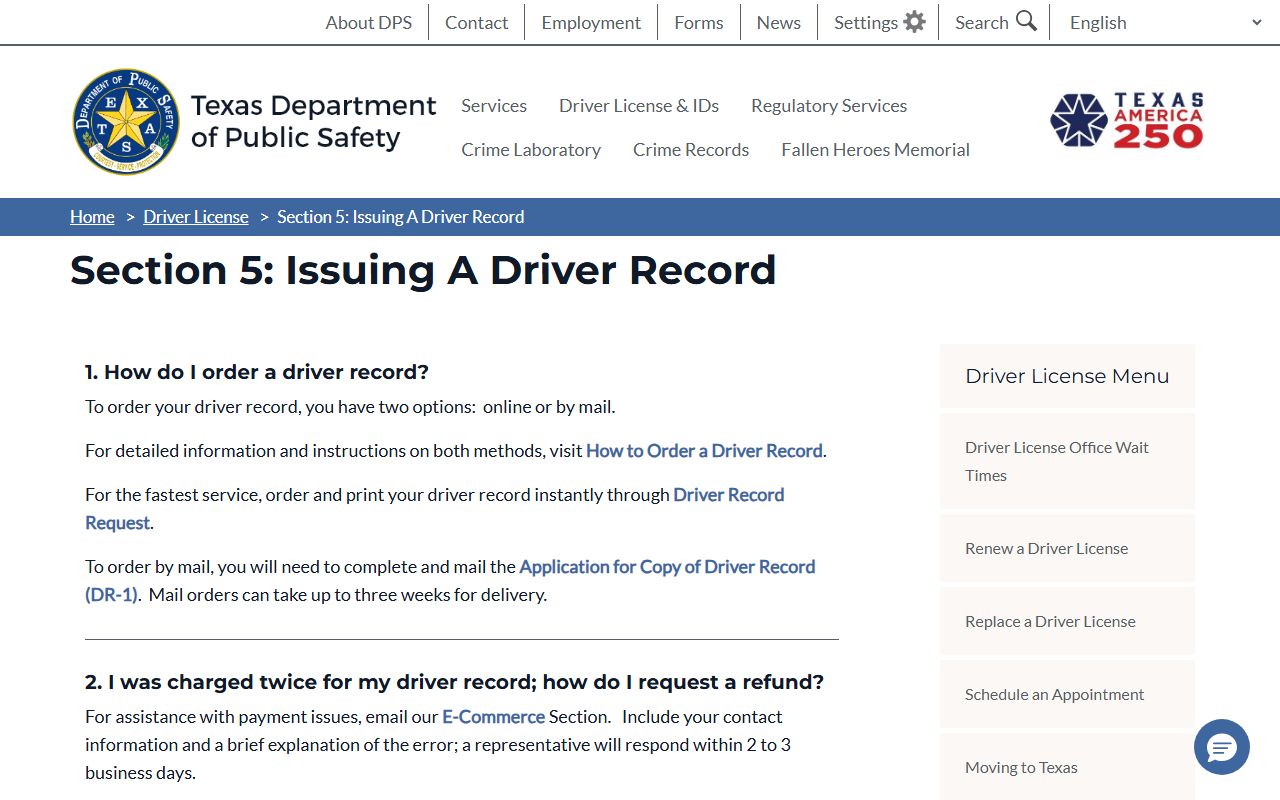Open the News page

pos(779,22)
